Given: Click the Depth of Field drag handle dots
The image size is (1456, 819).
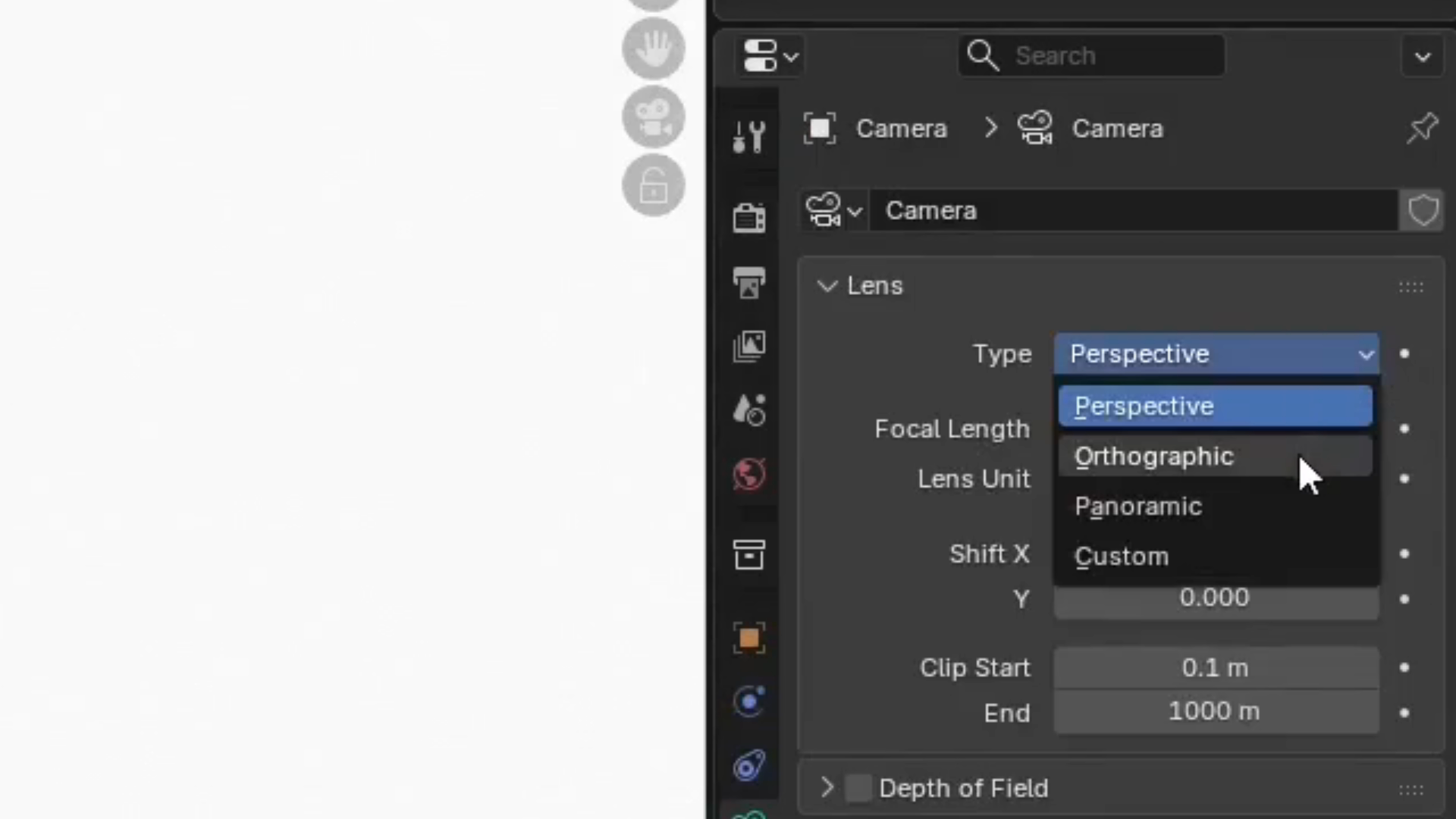Looking at the screenshot, I should (x=1411, y=790).
